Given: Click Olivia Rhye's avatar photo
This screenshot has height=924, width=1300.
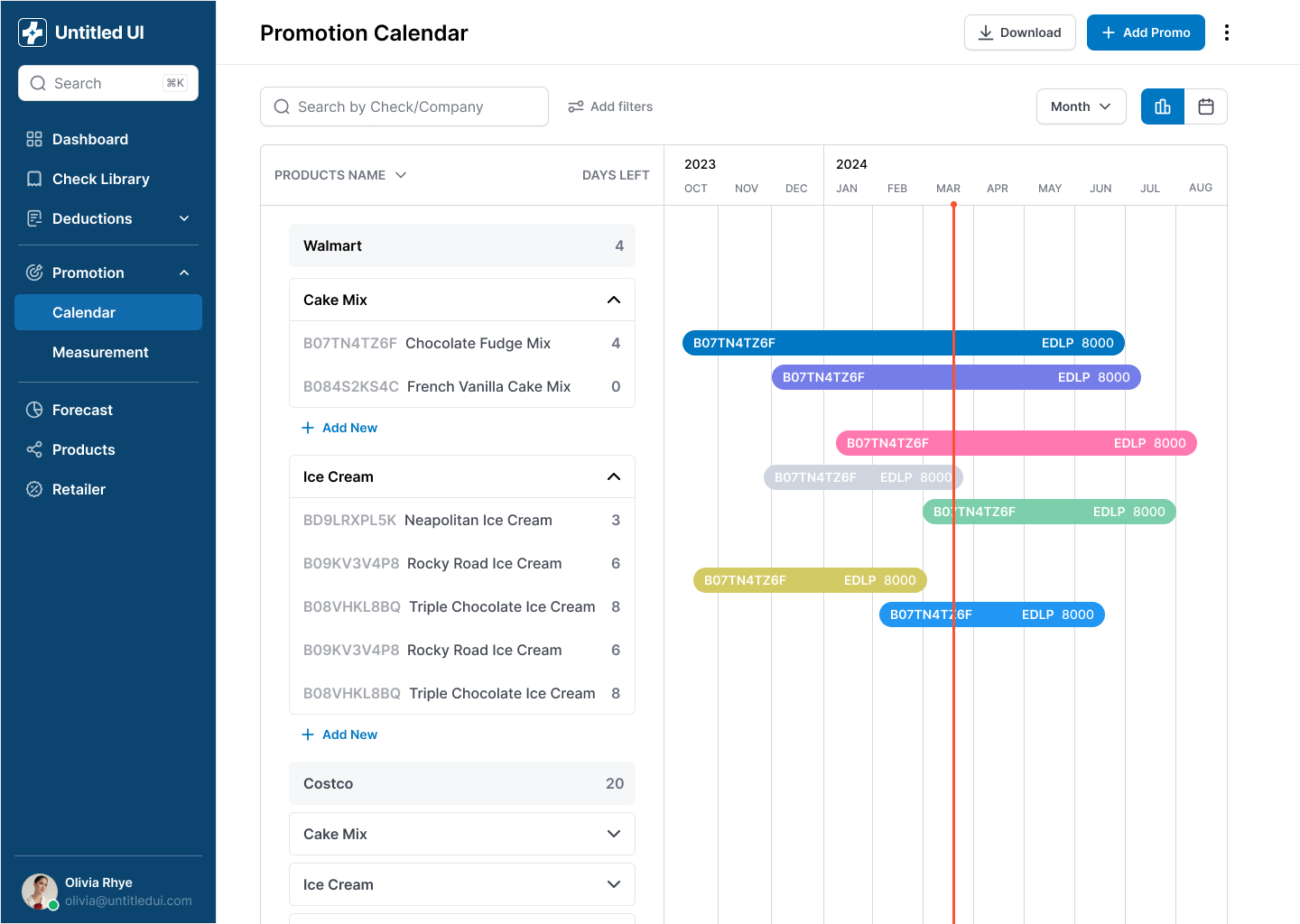Looking at the screenshot, I should pyautogui.click(x=40, y=892).
